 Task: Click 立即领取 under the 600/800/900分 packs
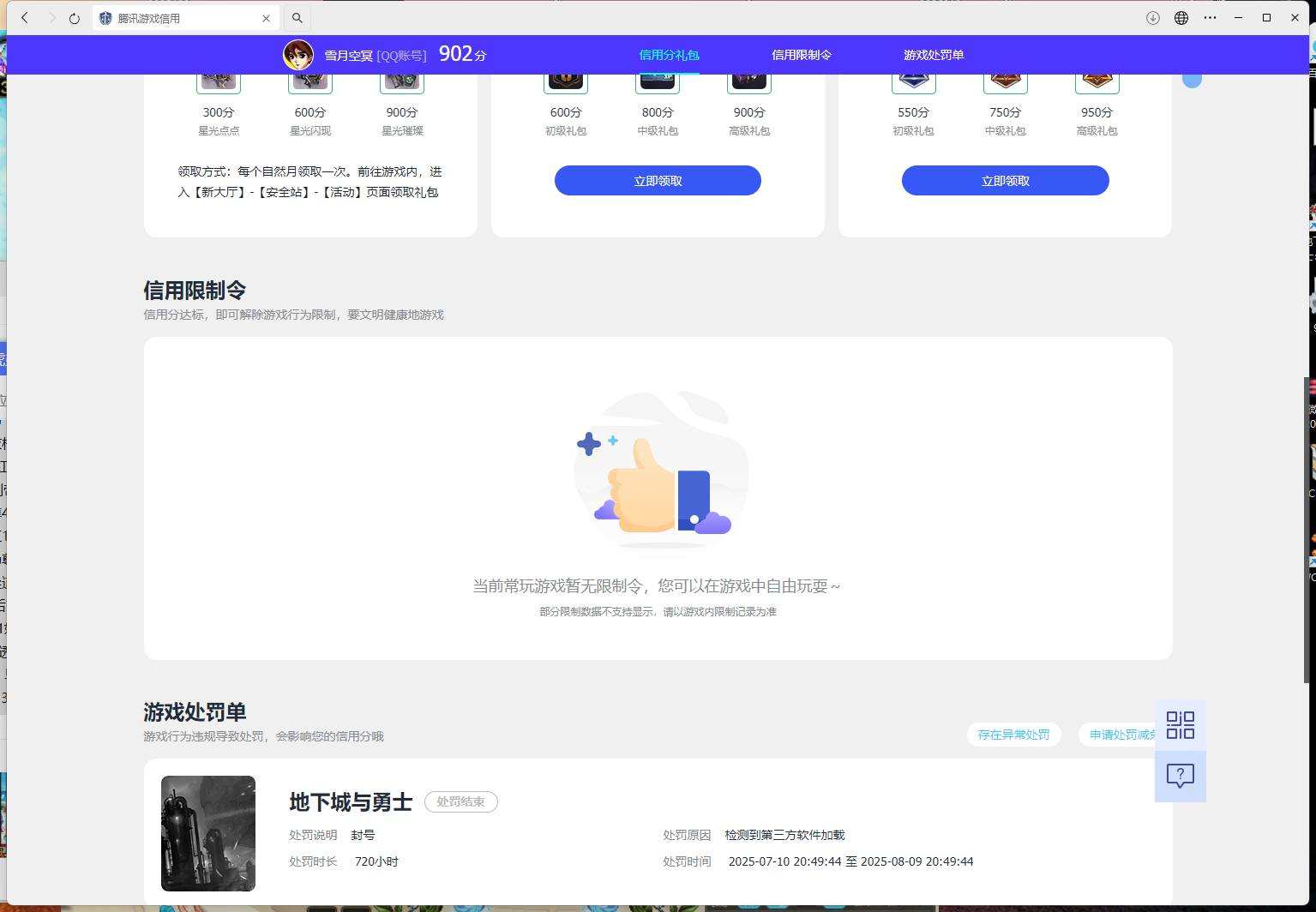[x=658, y=181]
